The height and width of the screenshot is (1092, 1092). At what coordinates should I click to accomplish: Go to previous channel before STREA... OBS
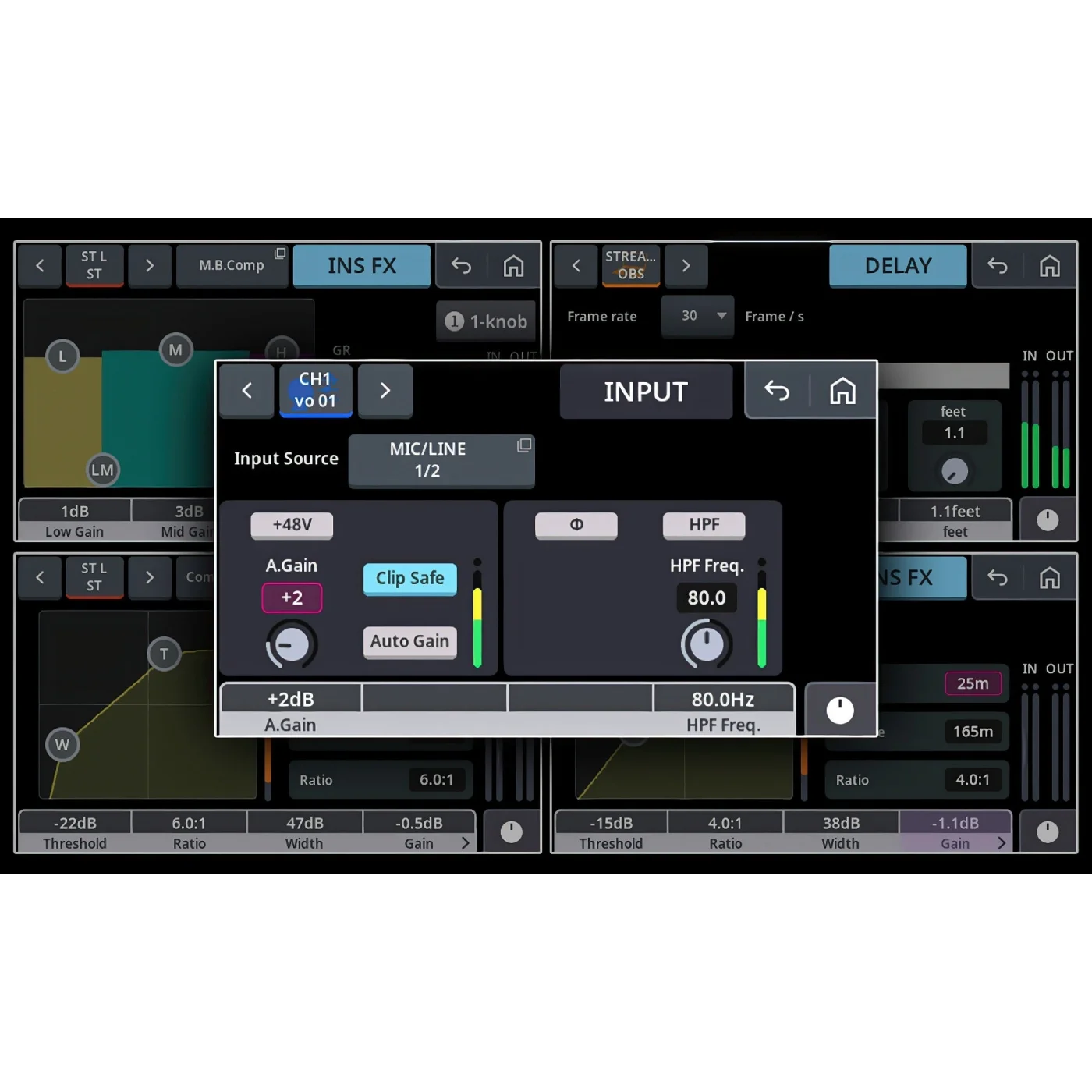pos(576,265)
